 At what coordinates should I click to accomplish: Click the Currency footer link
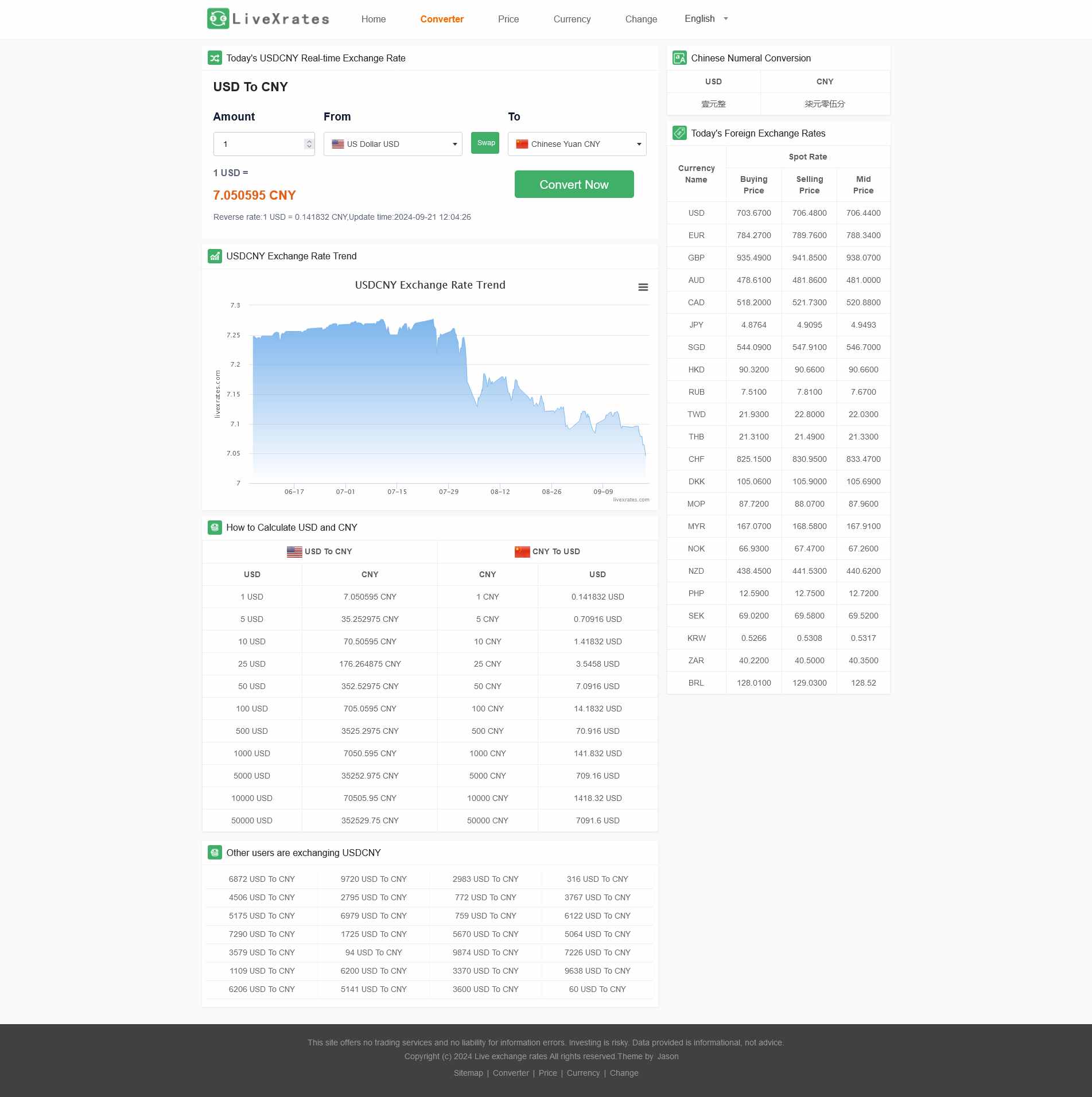point(583,1073)
